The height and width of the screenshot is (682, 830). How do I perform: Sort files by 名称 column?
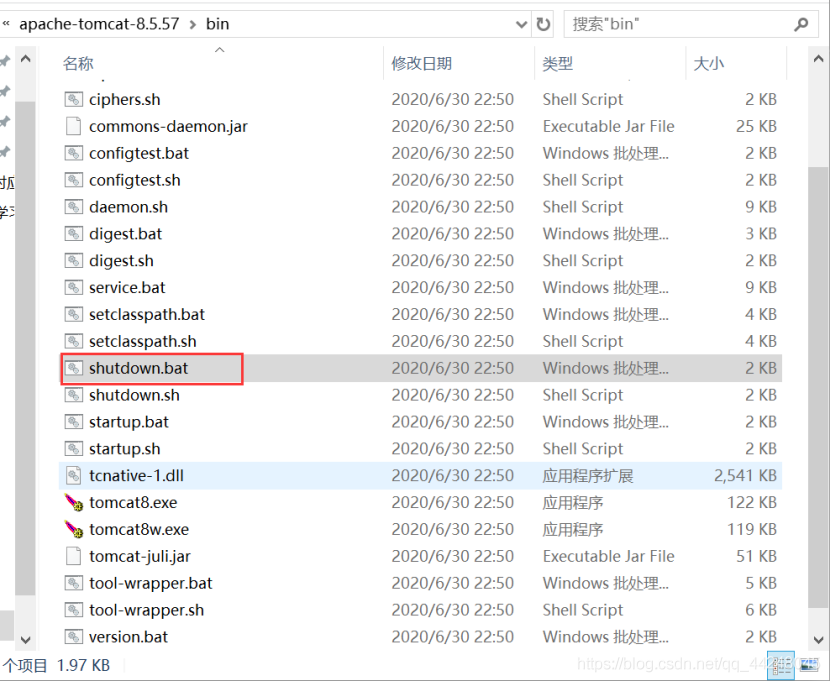(x=78, y=64)
